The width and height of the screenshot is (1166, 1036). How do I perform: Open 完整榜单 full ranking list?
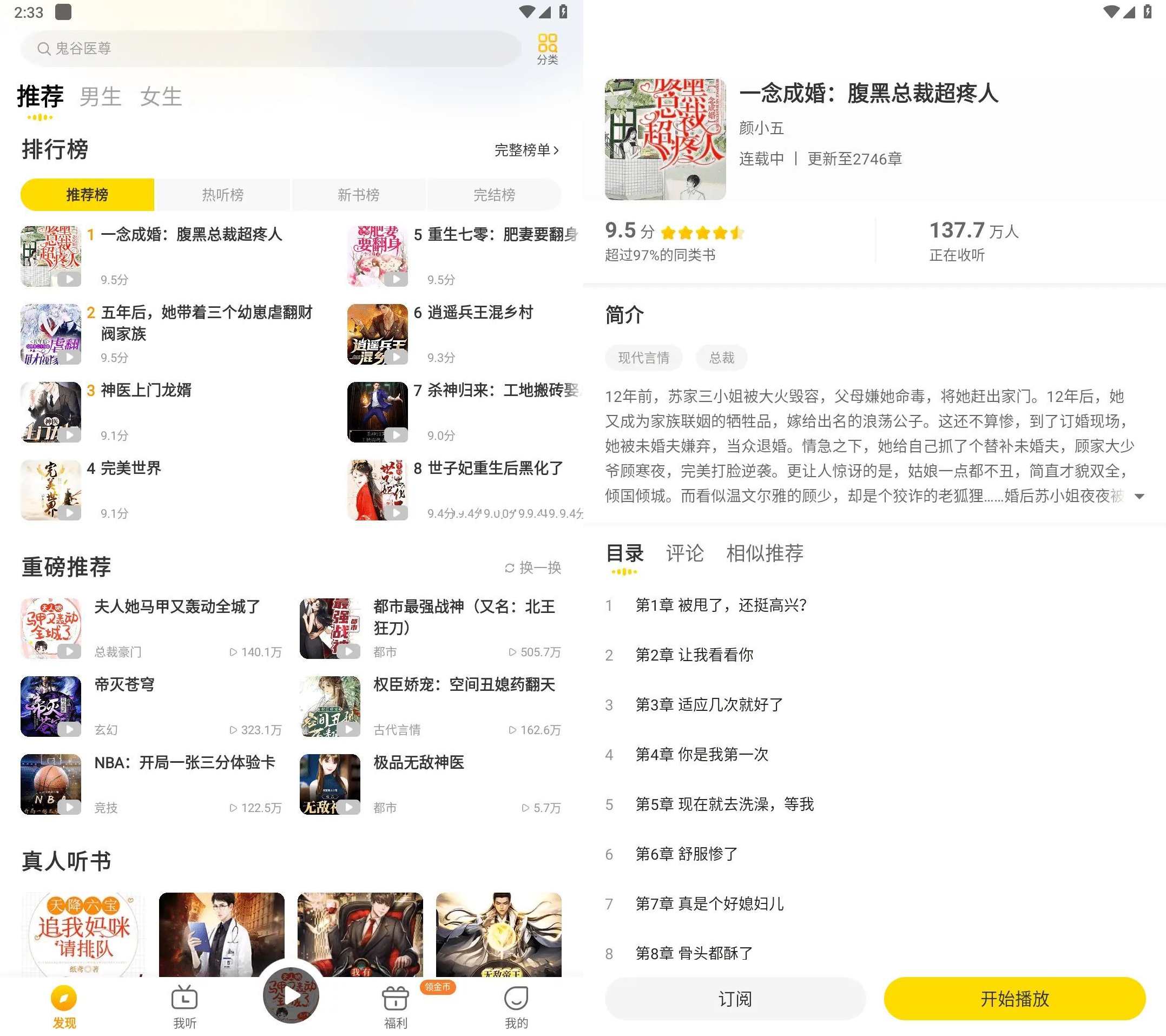tap(525, 150)
